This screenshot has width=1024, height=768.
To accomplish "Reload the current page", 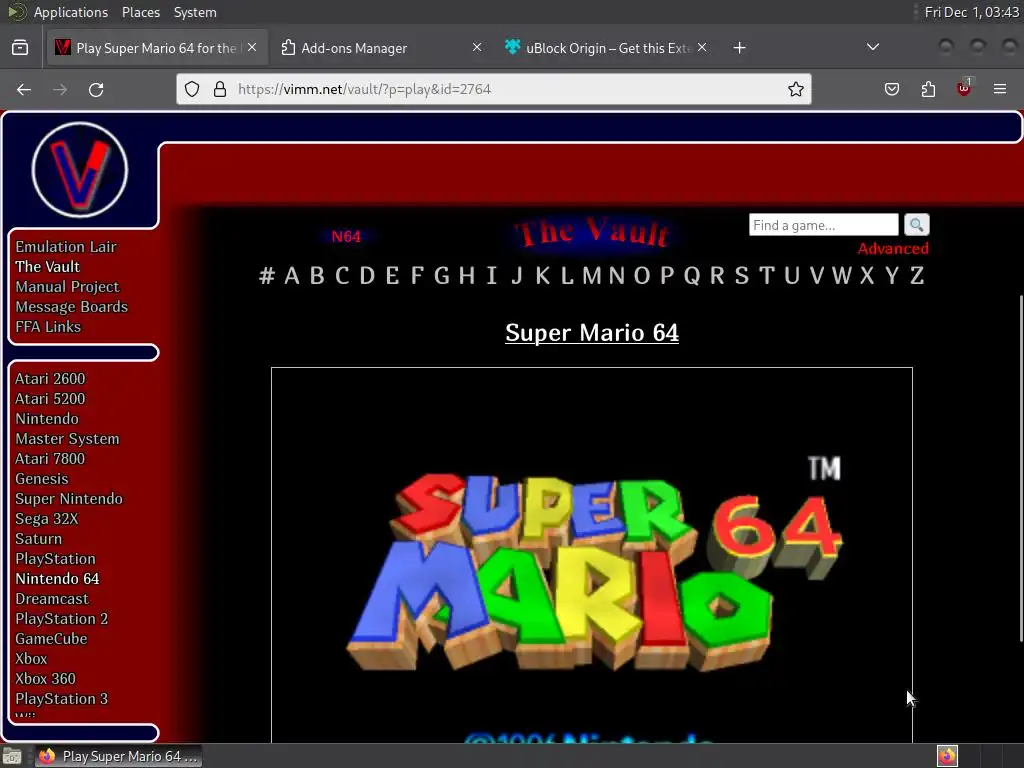I will click(x=96, y=89).
